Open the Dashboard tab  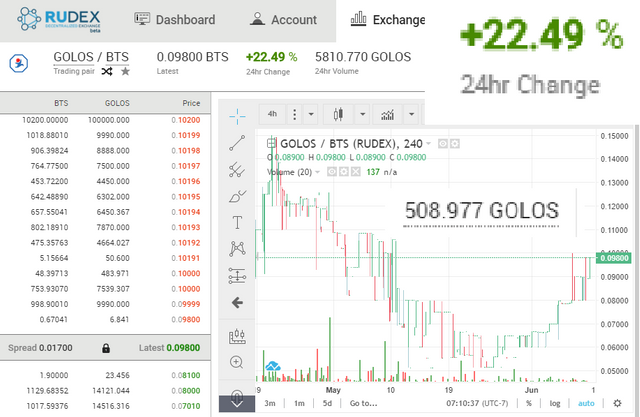(175, 19)
